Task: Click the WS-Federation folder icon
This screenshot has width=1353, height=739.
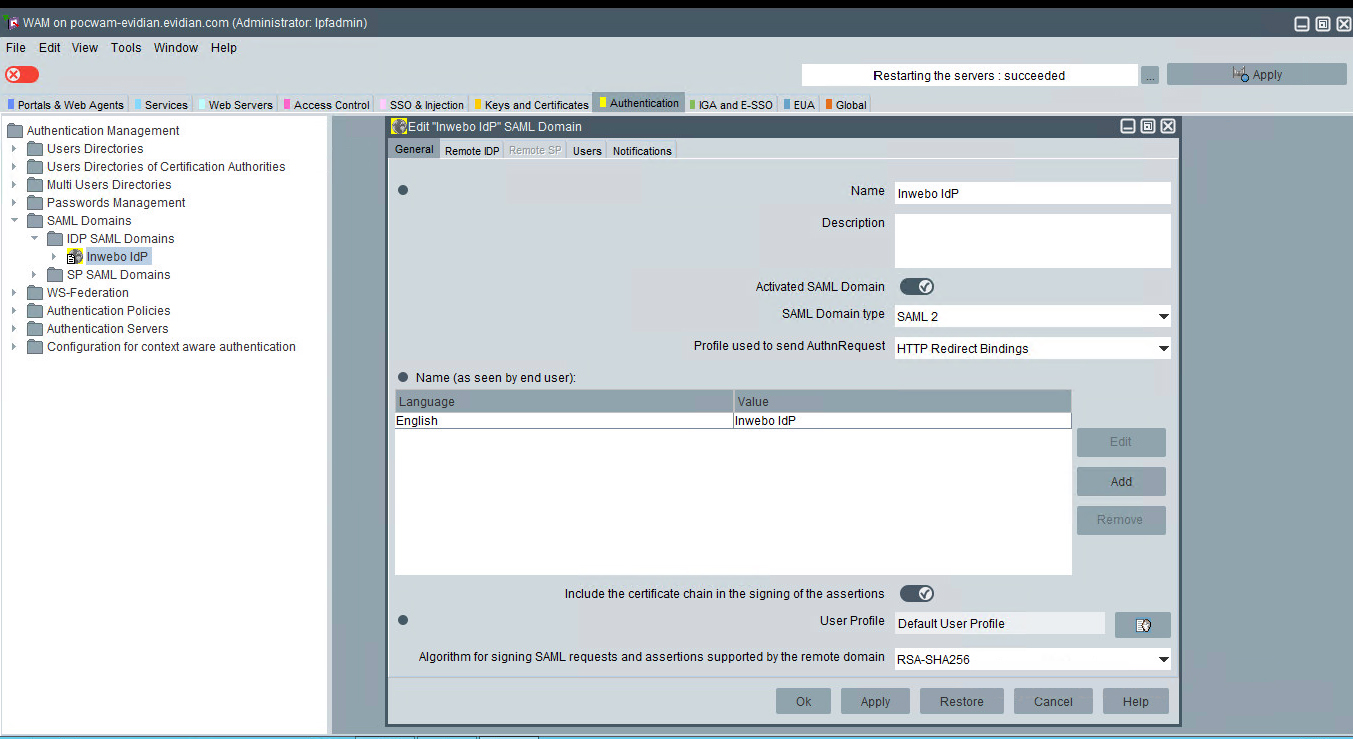Action: tap(35, 293)
